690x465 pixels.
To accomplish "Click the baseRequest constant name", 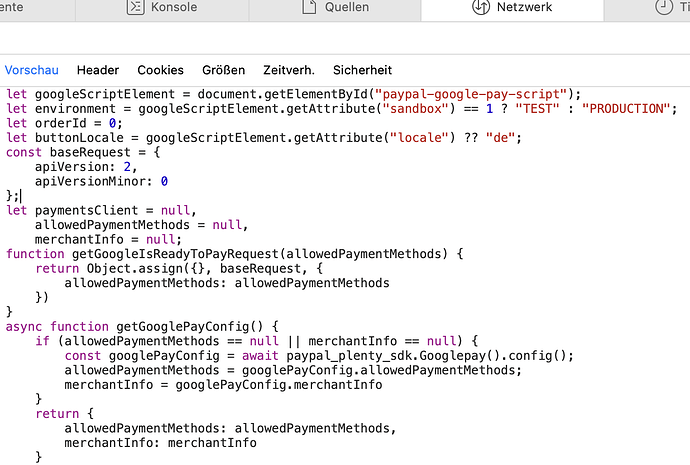I will point(90,152).
